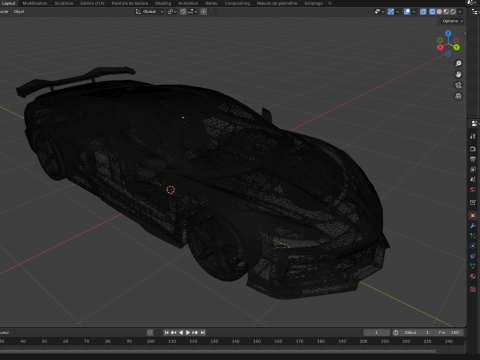Image resolution: width=480 pixels, height=360 pixels.
Task: Select material preview shading
Action: click(x=446, y=12)
